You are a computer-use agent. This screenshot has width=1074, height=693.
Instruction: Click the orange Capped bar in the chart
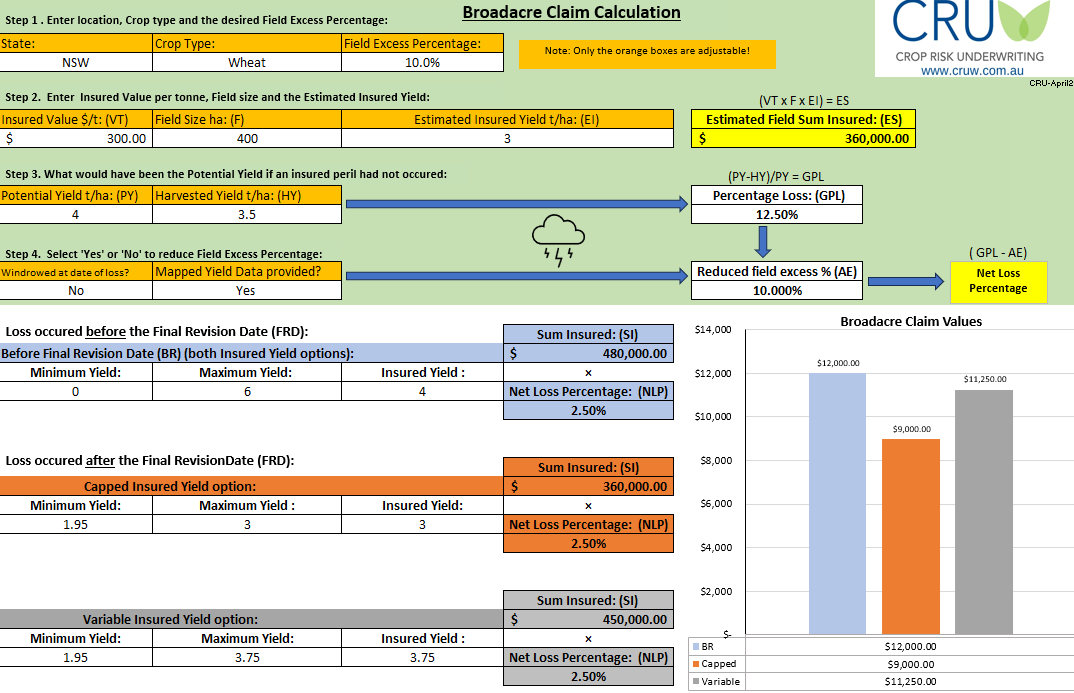910,536
